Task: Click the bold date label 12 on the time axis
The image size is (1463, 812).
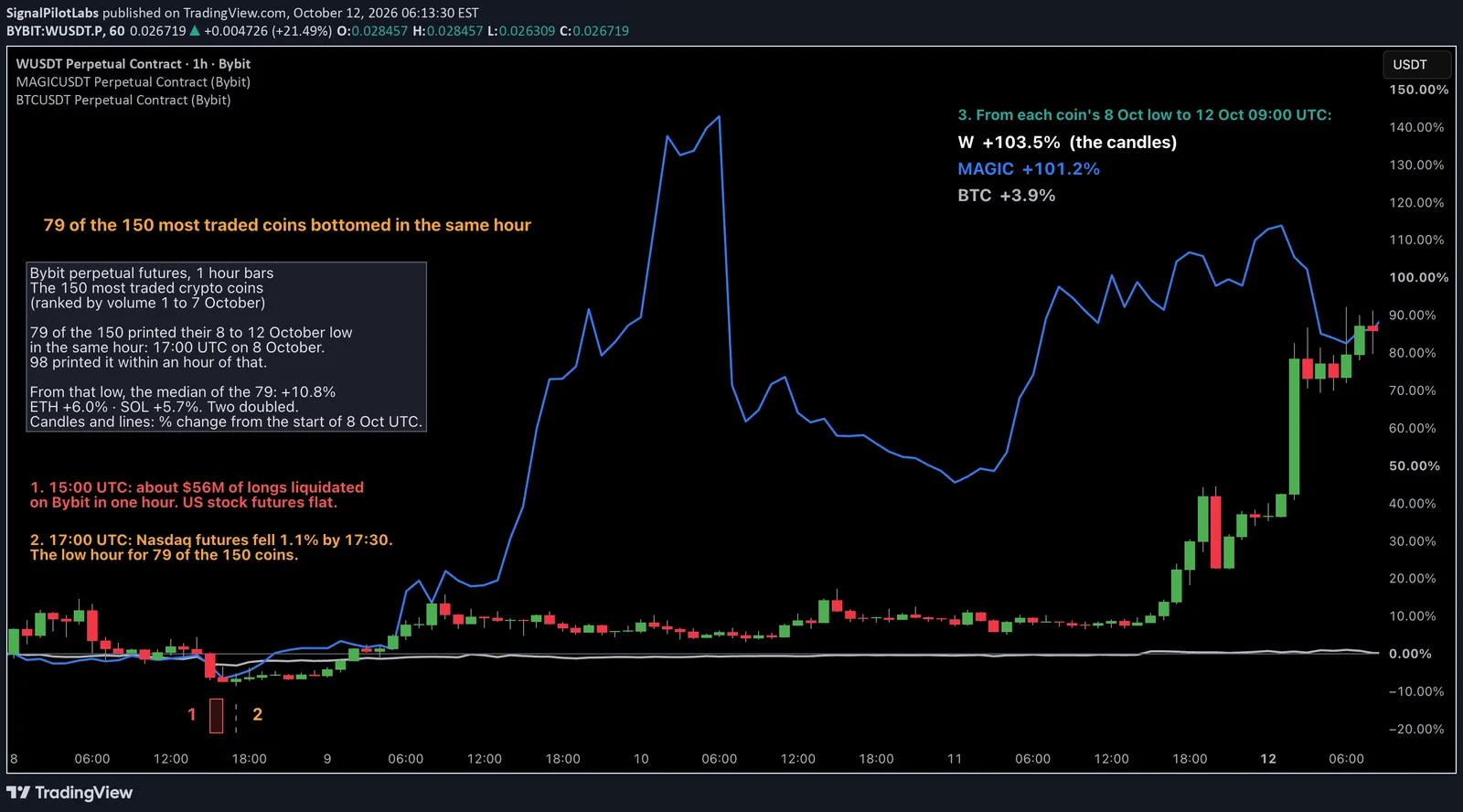Action: (x=1268, y=759)
